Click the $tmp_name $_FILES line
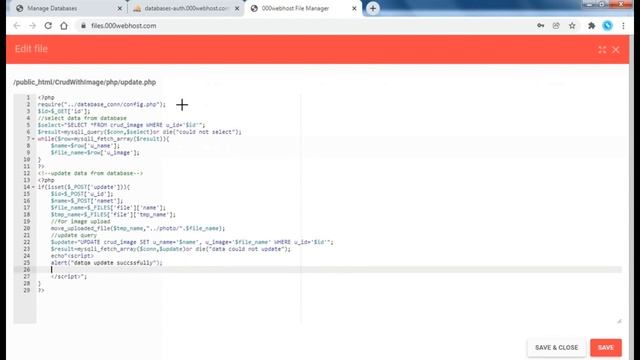Image resolution: width=640 pixels, height=360 pixels. (x=113, y=214)
